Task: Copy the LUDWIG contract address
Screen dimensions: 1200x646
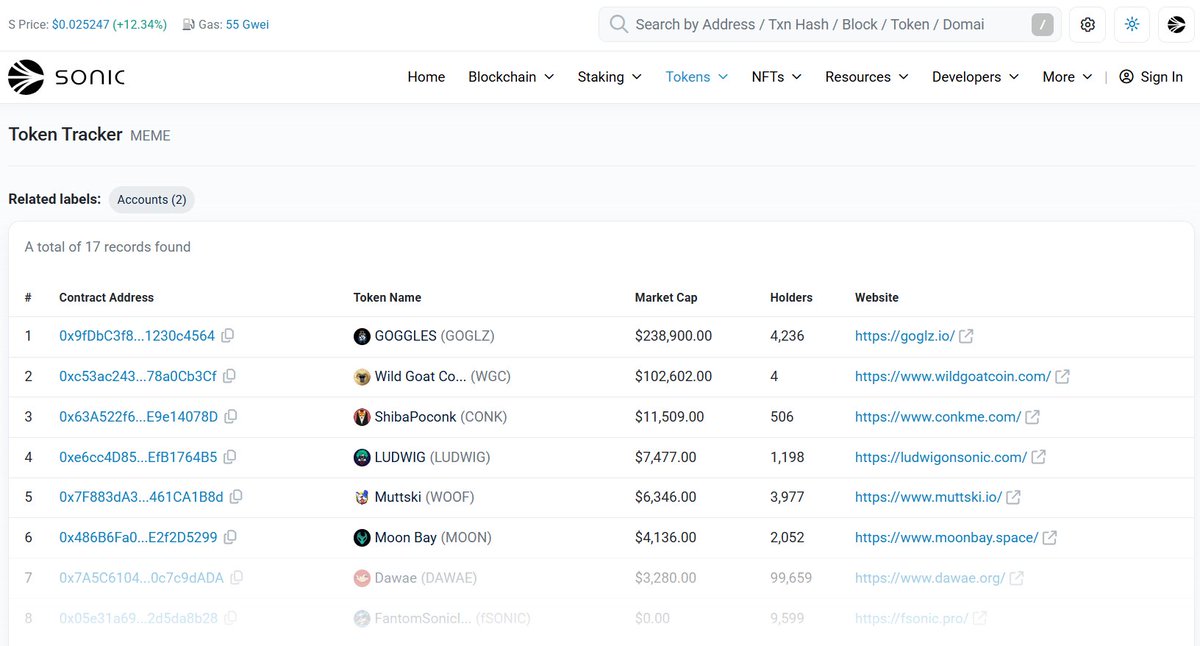Action: click(x=230, y=457)
